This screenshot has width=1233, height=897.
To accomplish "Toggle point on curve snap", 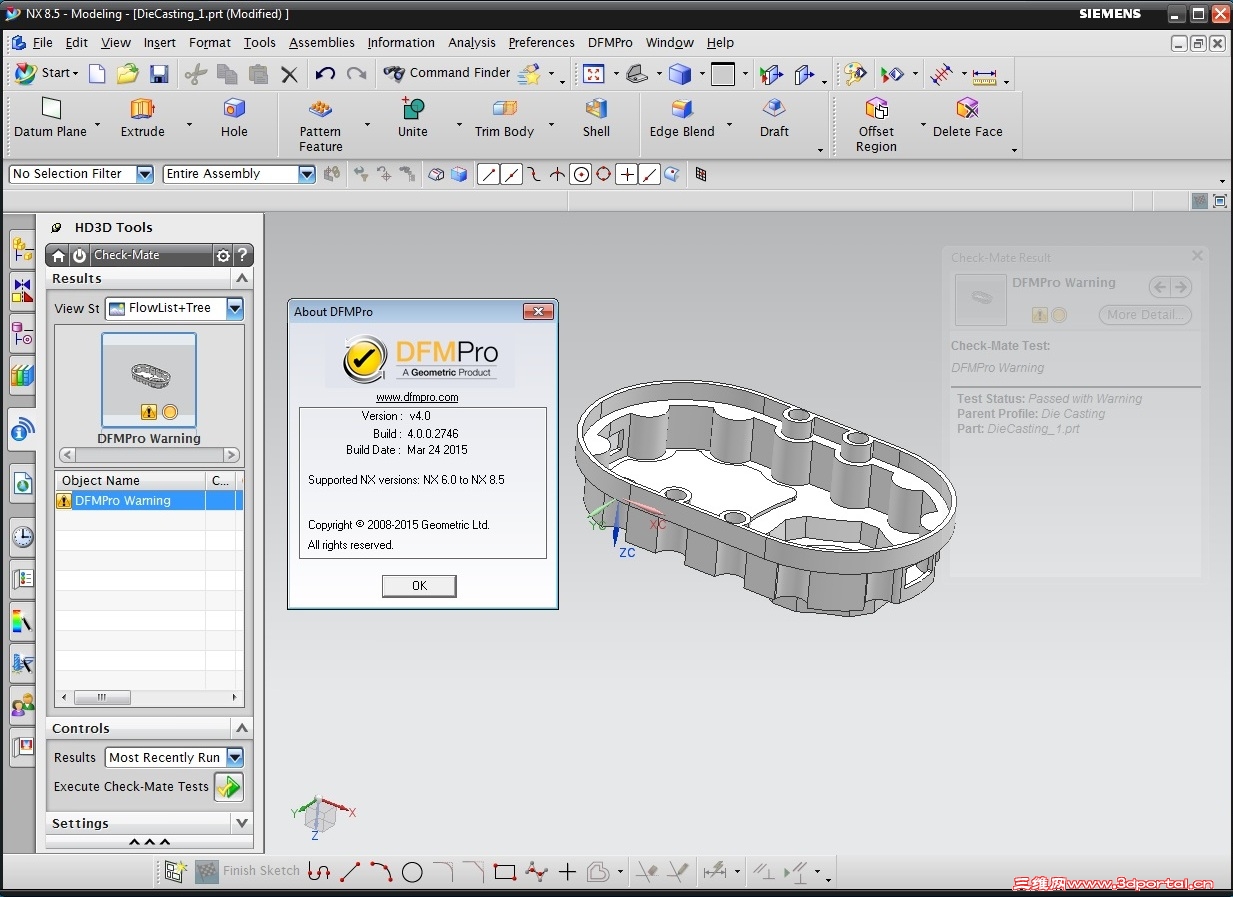I will pyautogui.click(x=650, y=174).
